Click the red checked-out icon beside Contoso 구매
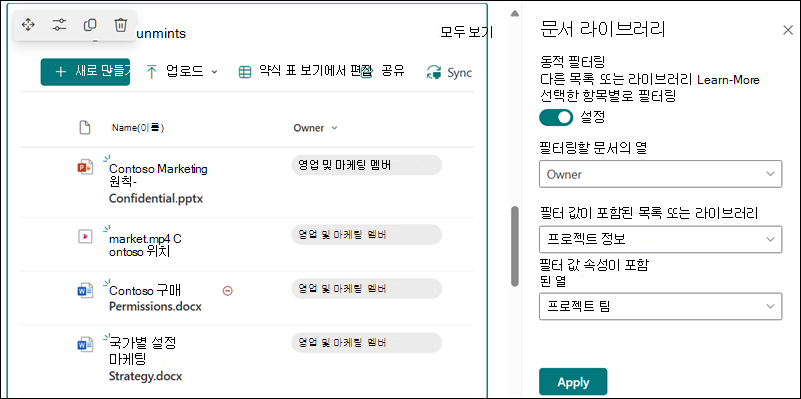801x399 pixels. tap(228, 291)
